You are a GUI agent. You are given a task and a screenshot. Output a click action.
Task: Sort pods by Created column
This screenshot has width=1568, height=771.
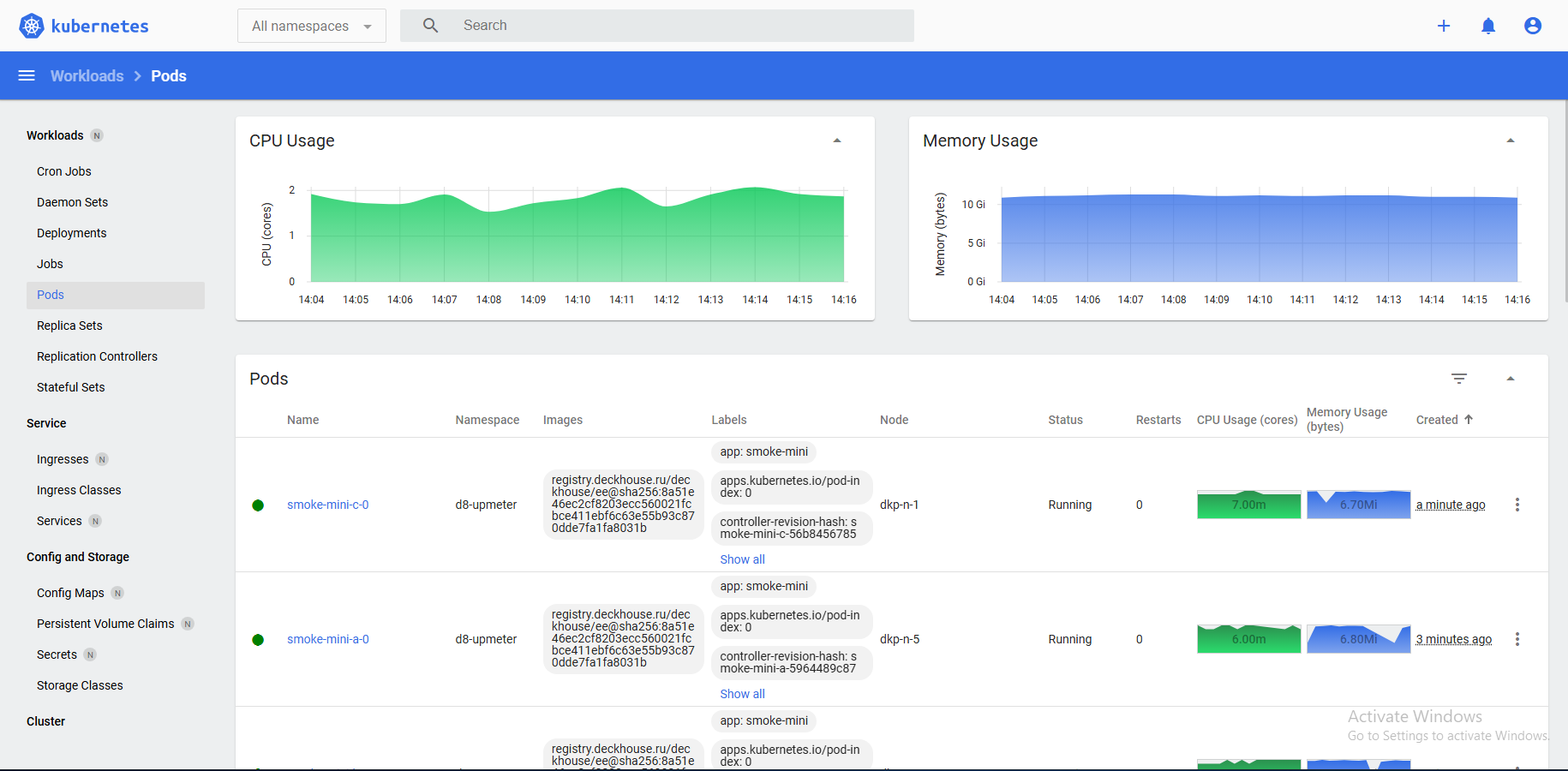click(x=1437, y=420)
